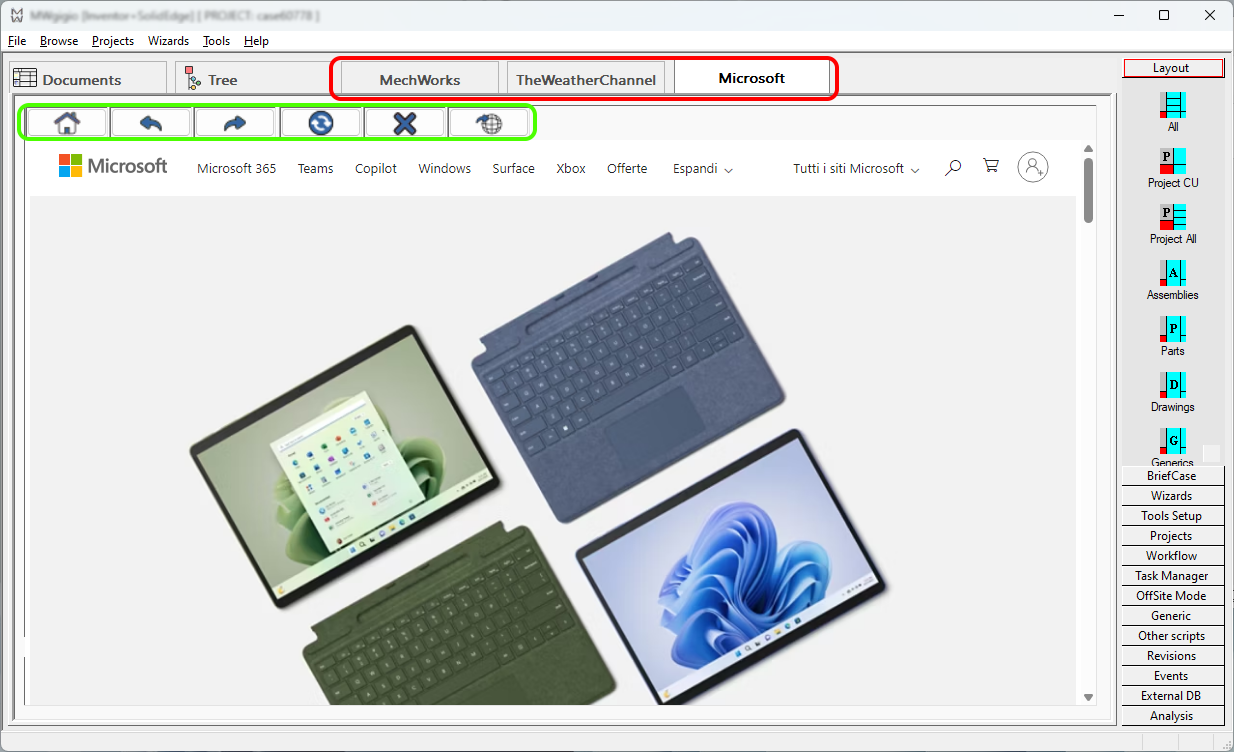1234x752 pixels.
Task: Select the Assemblies filter icon
Action: [x=1173, y=273]
